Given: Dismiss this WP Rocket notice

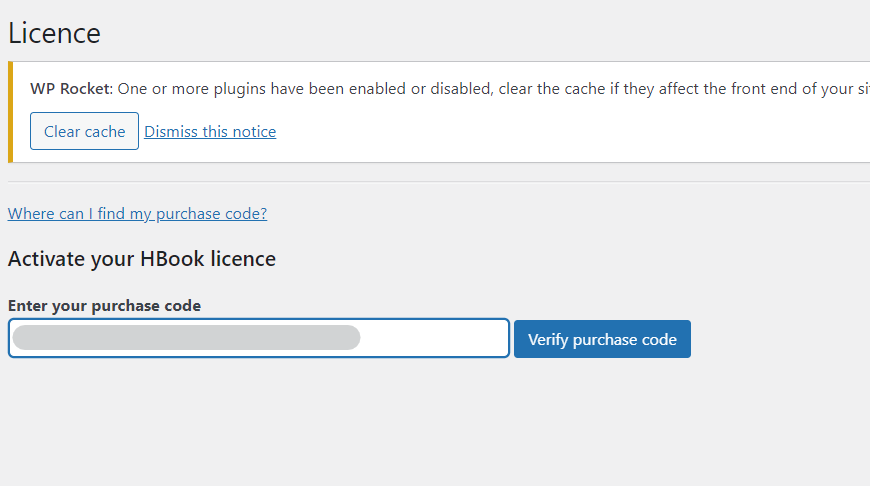Looking at the screenshot, I should (210, 132).
